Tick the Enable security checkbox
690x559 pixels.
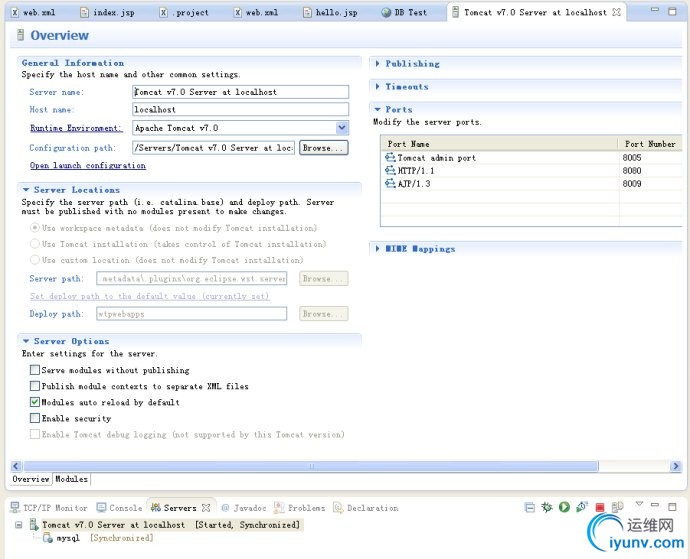pos(35,418)
